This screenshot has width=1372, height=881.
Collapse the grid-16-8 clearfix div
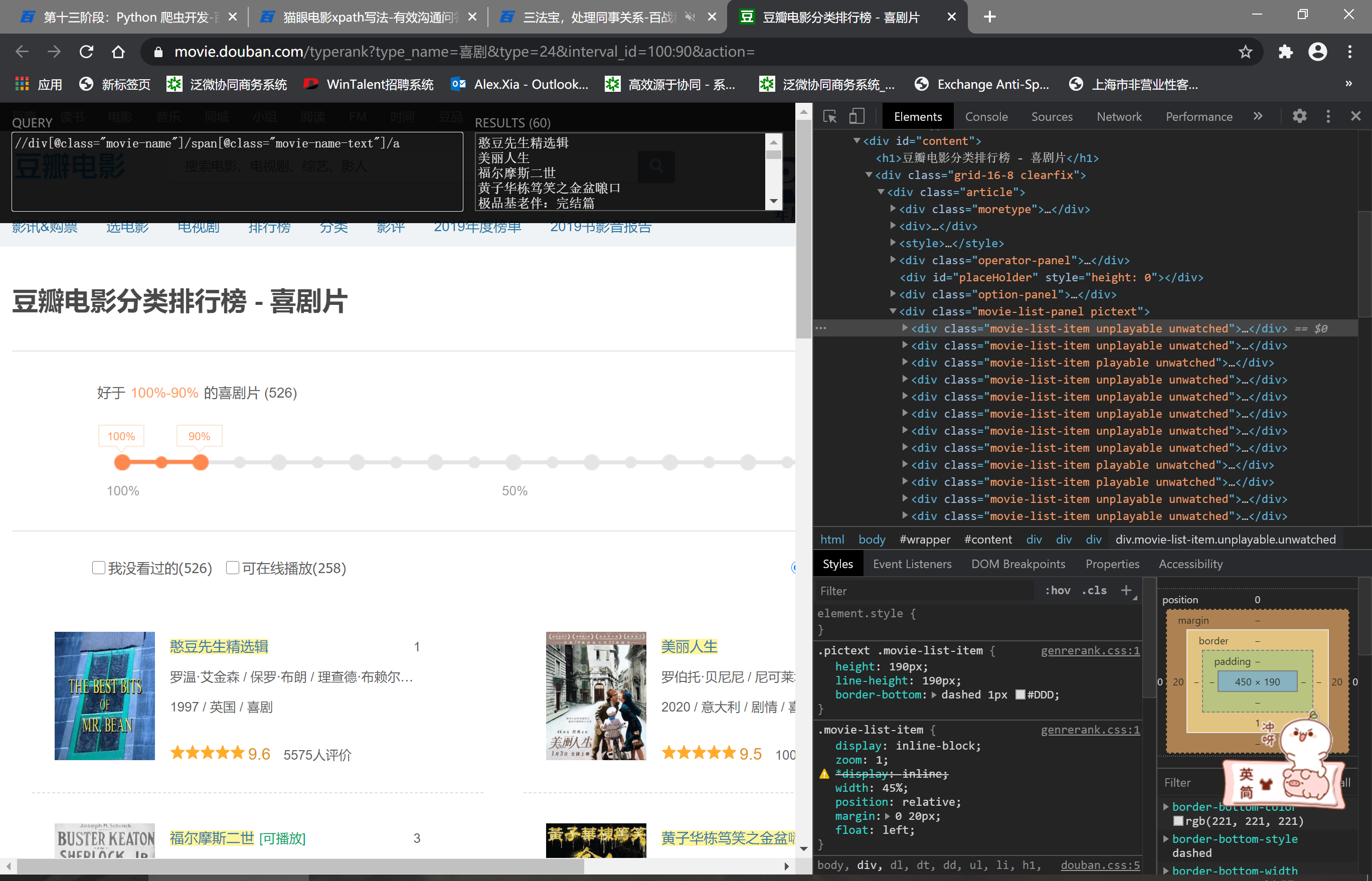point(869,174)
